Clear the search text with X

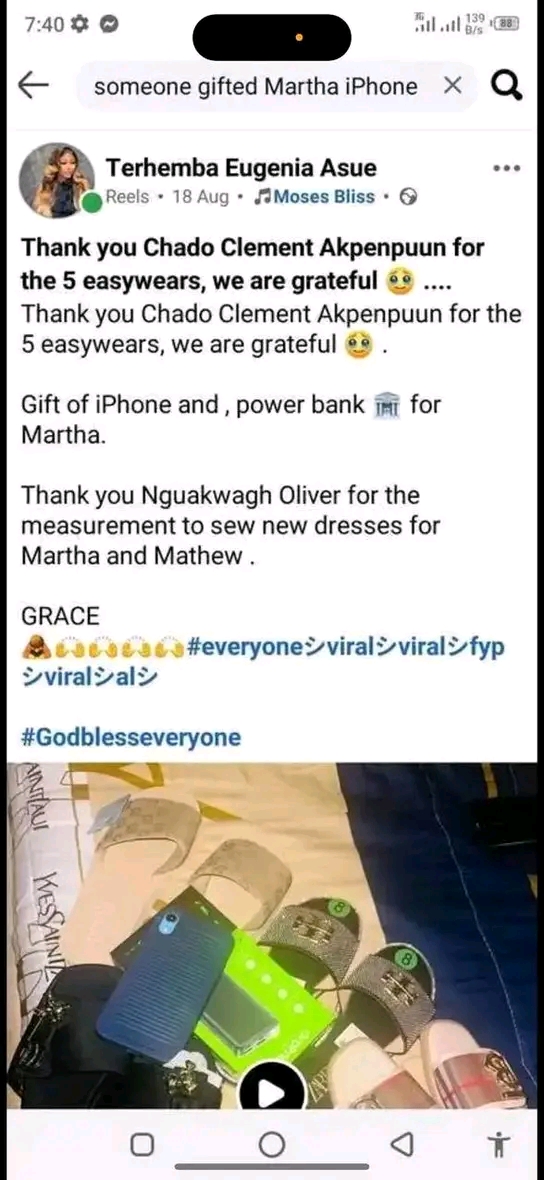click(x=452, y=86)
